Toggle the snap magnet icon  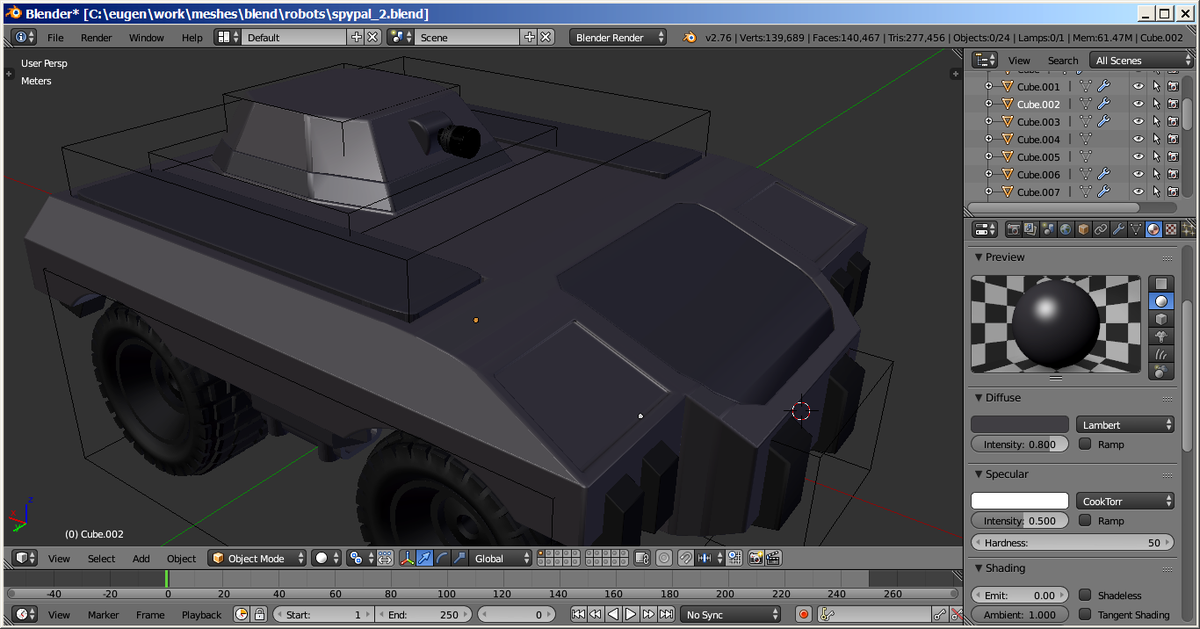(687, 558)
